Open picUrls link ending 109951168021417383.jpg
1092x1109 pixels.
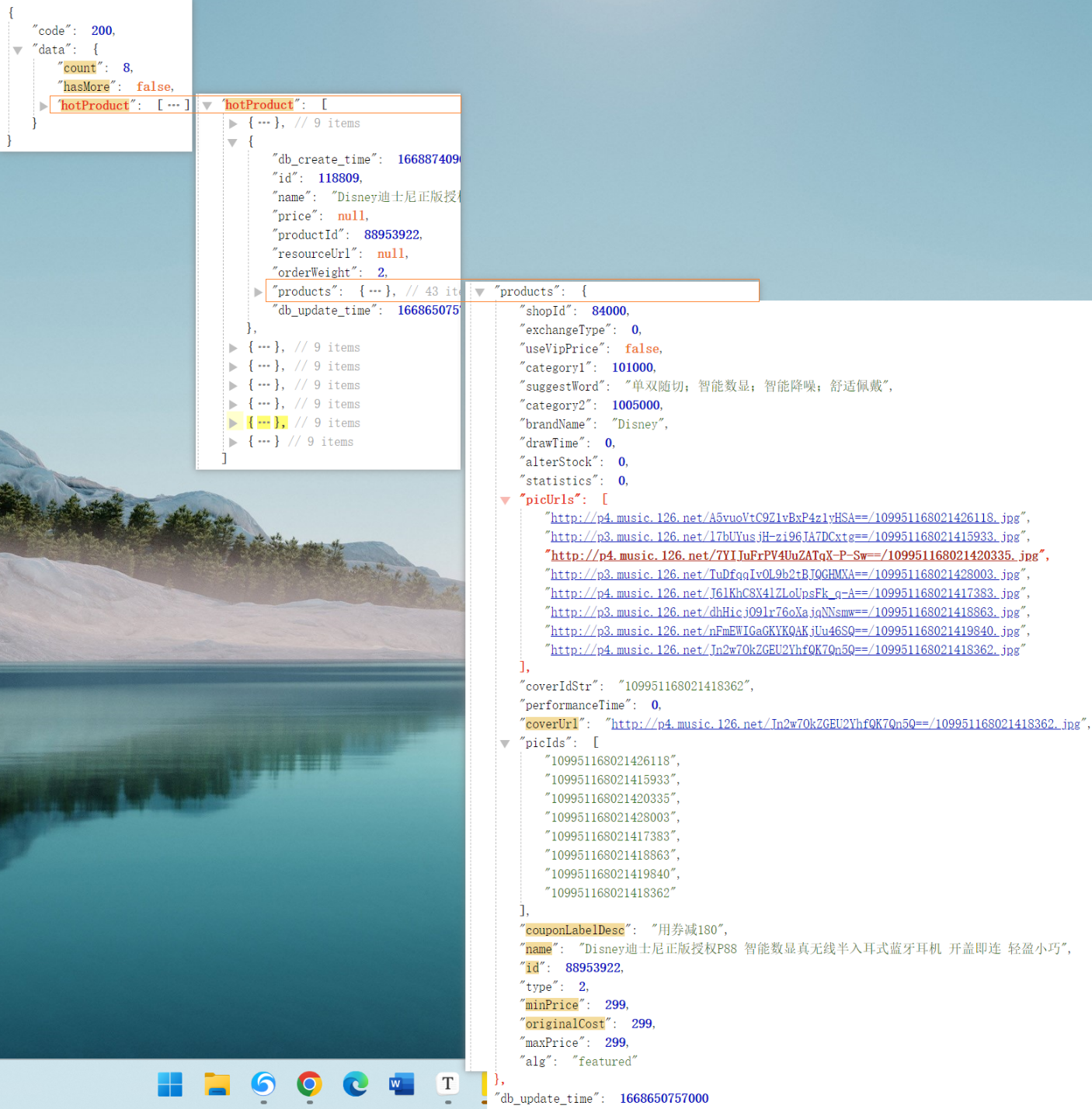(785, 593)
